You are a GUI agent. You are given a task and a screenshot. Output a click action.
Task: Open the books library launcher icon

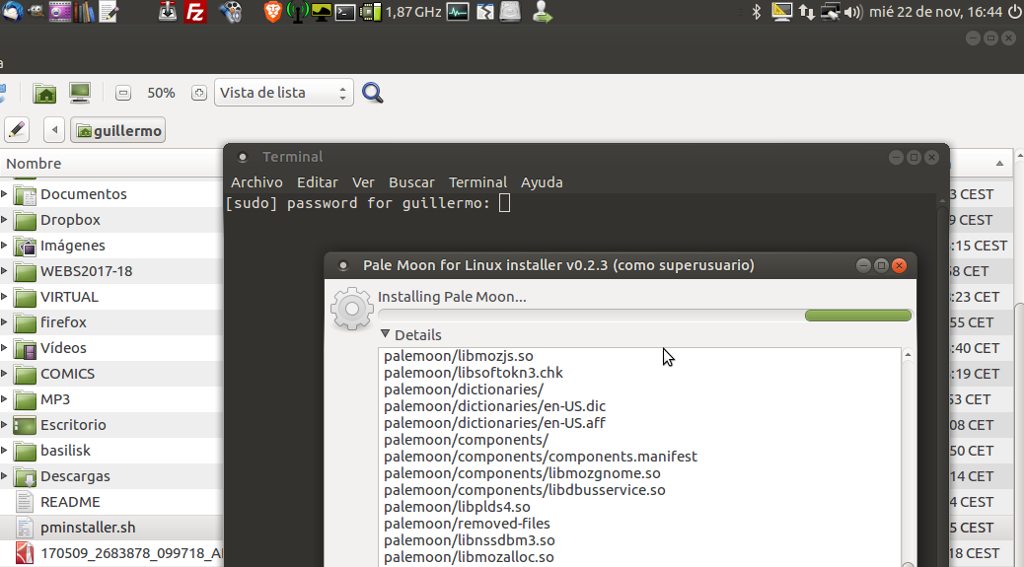[x=84, y=12]
